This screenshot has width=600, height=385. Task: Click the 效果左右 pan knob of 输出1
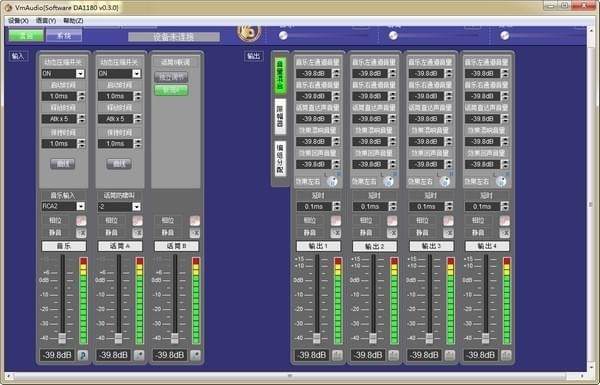click(x=332, y=181)
